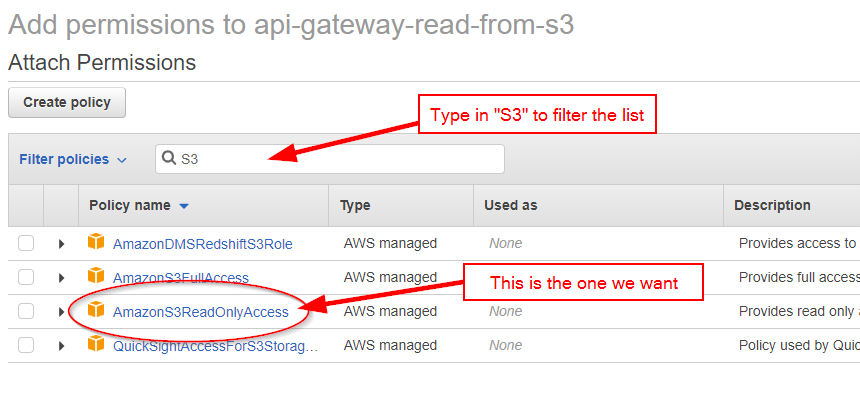Screen dimensions: 860x410
Task: Click None under Used as for QuickSightAccessForS3Storage
Action: [506, 345]
